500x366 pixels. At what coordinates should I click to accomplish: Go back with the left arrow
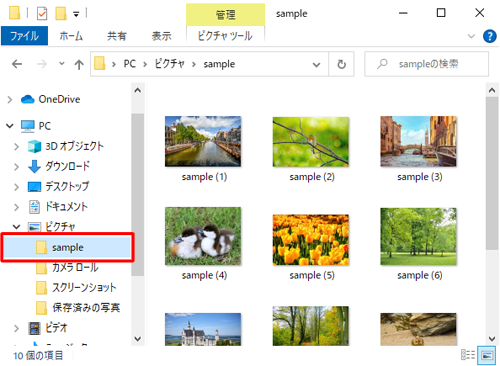point(17,64)
